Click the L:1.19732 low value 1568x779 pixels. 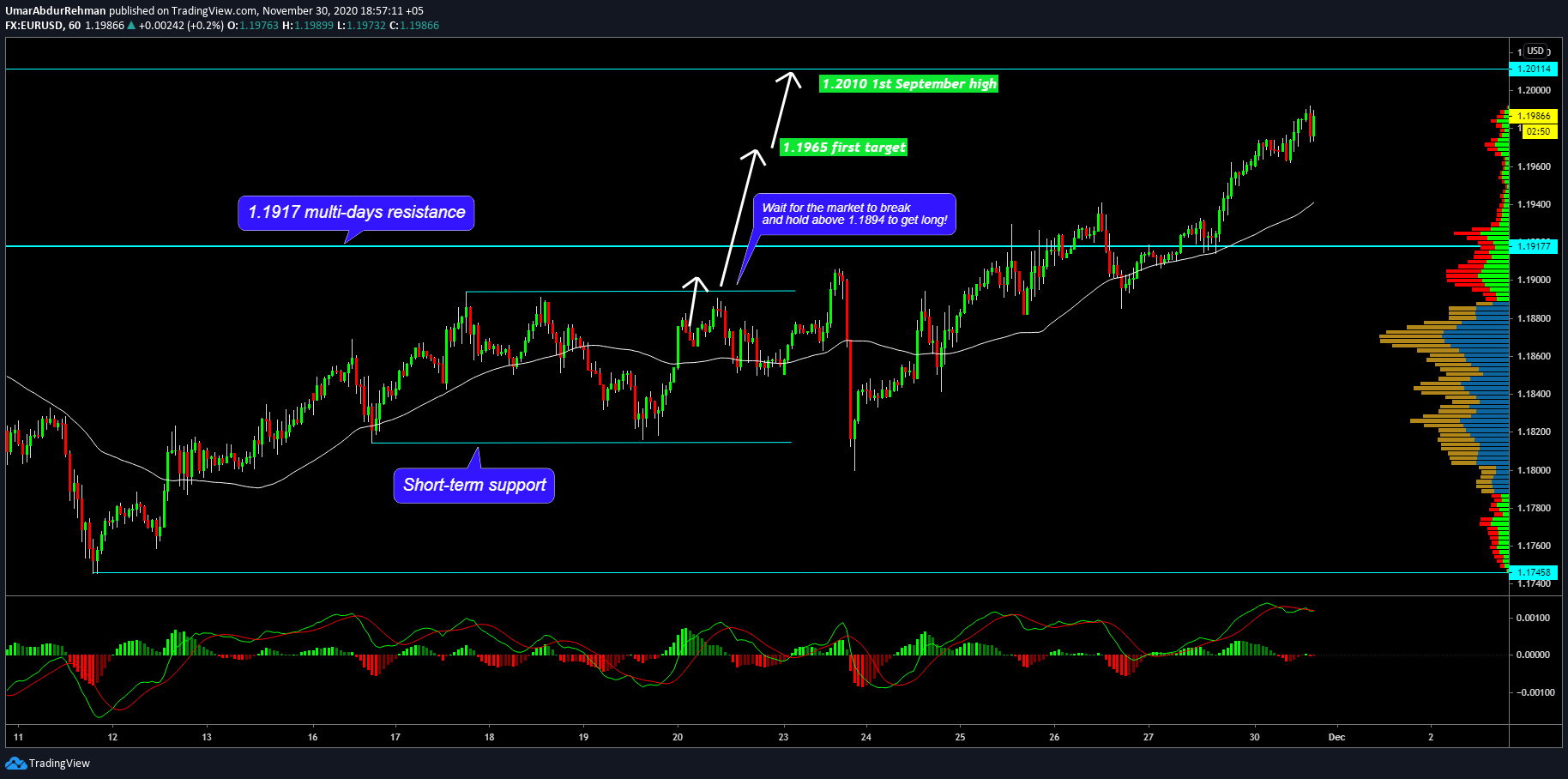click(361, 26)
